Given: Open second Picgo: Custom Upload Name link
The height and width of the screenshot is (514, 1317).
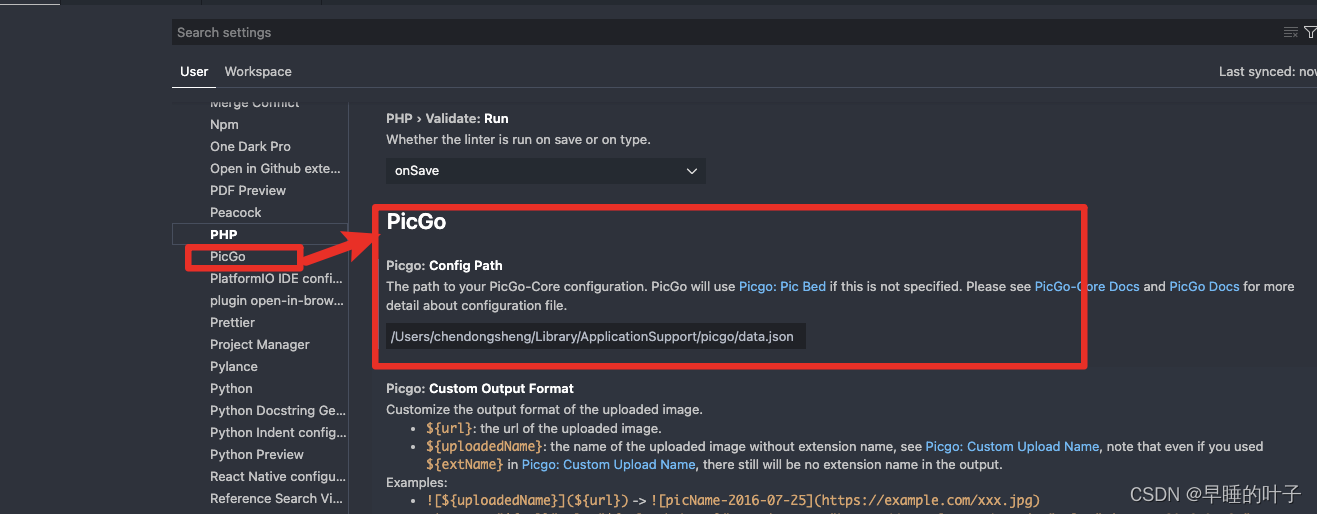Looking at the screenshot, I should [608, 465].
